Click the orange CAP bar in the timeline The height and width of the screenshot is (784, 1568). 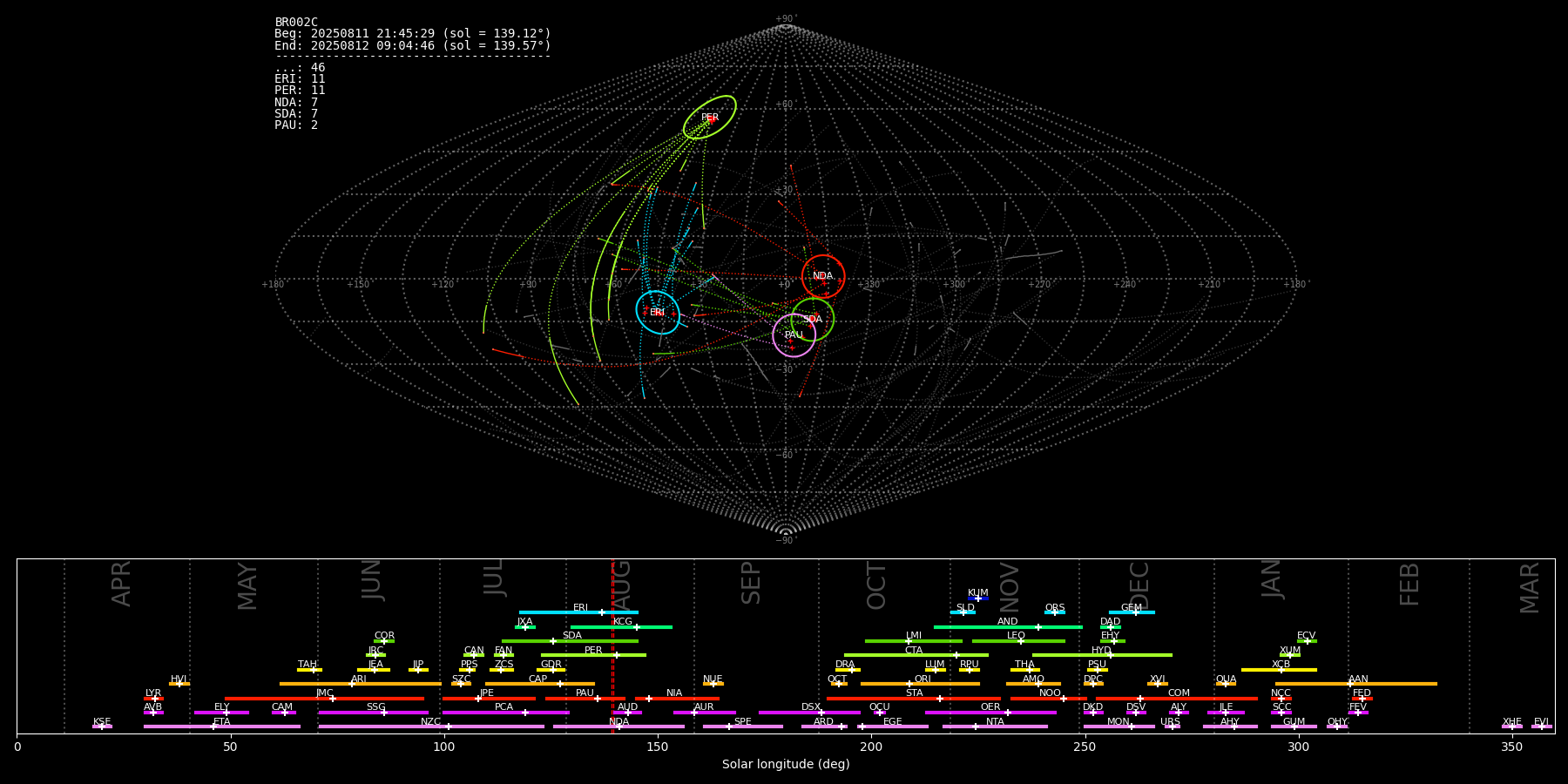[540, 684]
